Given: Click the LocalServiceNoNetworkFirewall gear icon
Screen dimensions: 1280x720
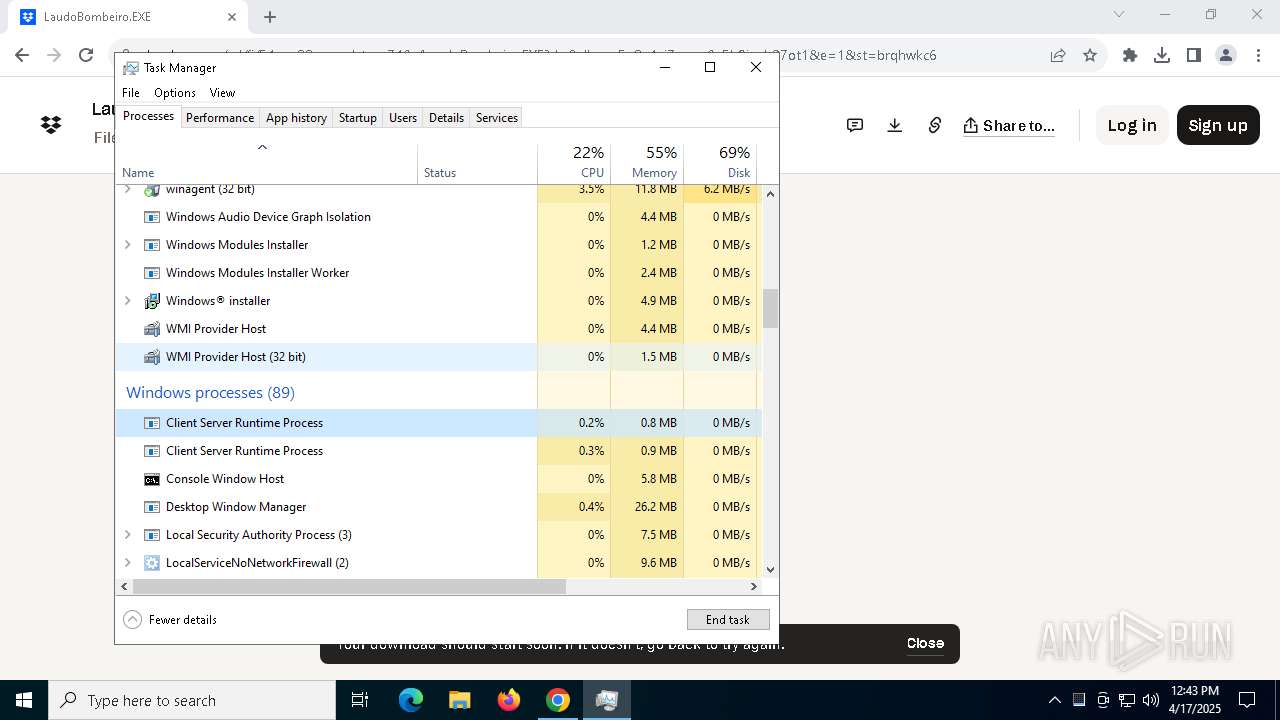Looking at the screenshot, I should click(x=152, y=563).
